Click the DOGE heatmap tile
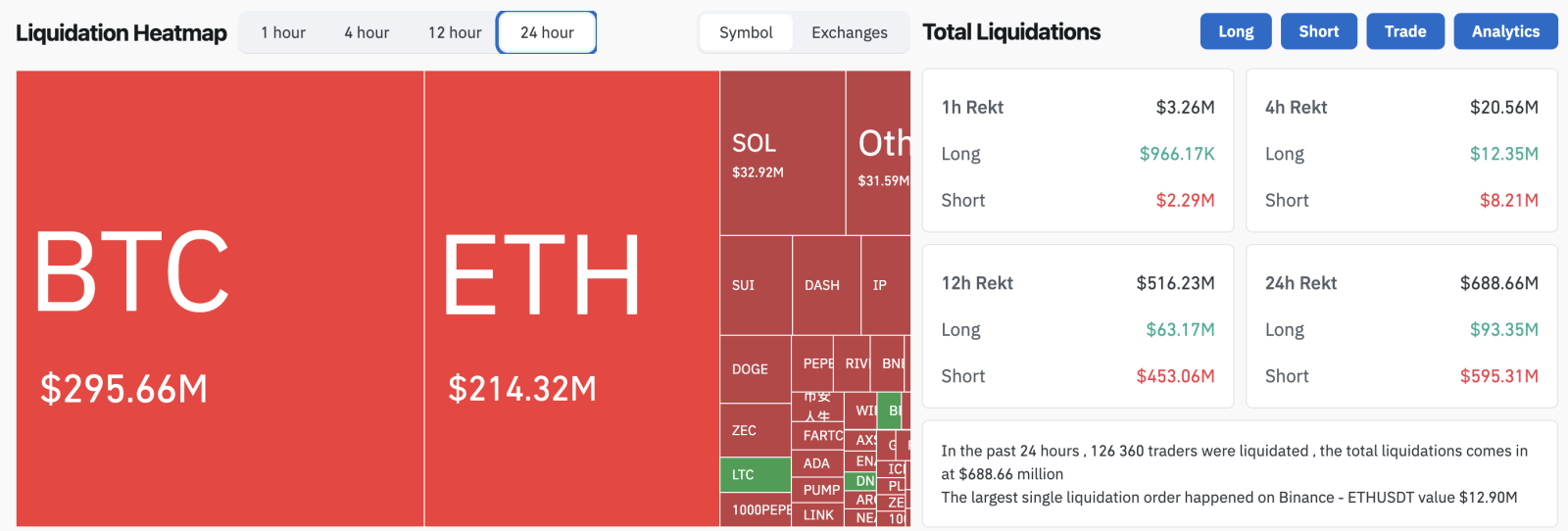The image size is (1568, 531). [x=755, y=369]
